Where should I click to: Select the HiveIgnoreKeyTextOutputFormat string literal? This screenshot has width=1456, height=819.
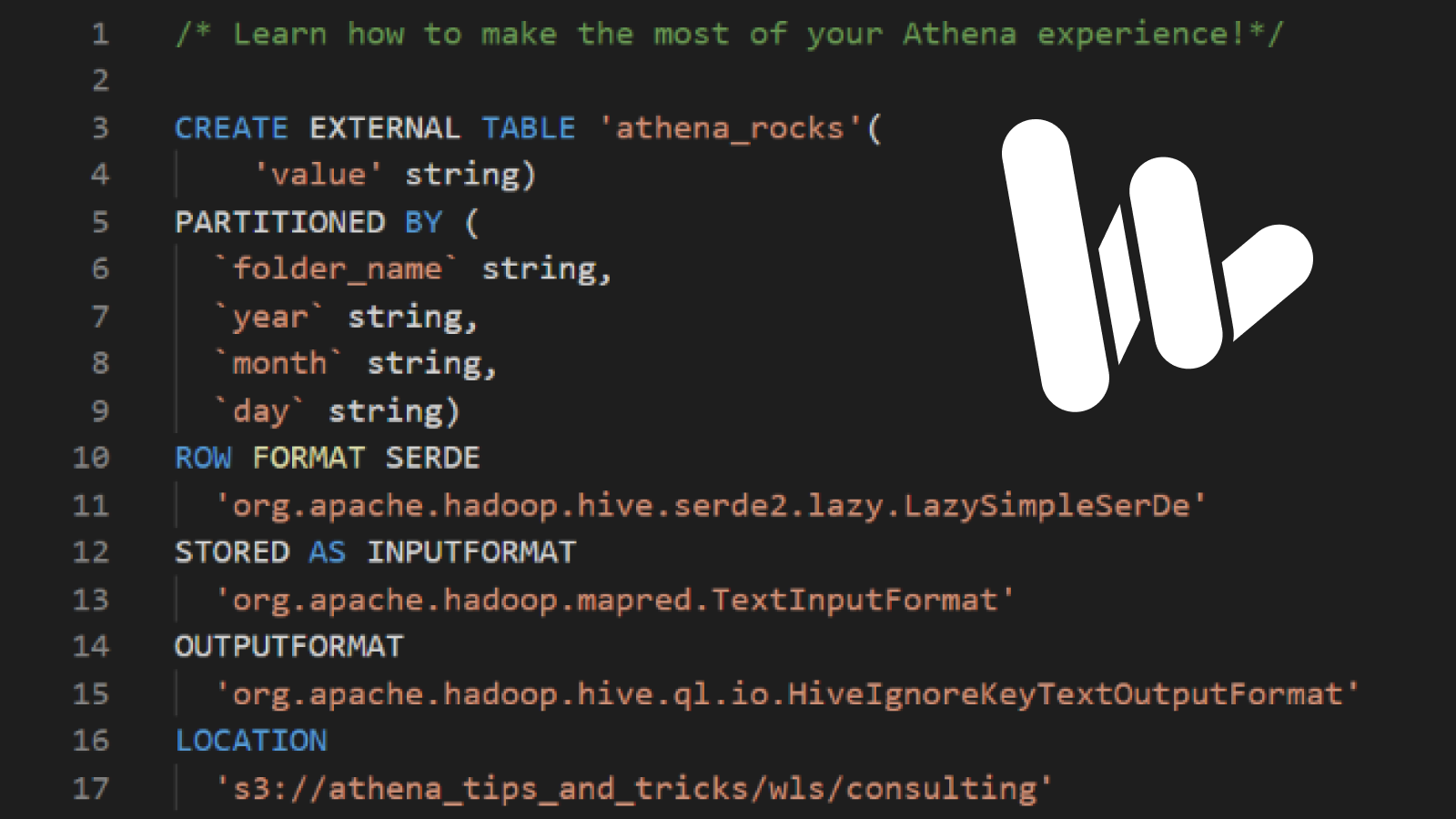pos(787,694)
